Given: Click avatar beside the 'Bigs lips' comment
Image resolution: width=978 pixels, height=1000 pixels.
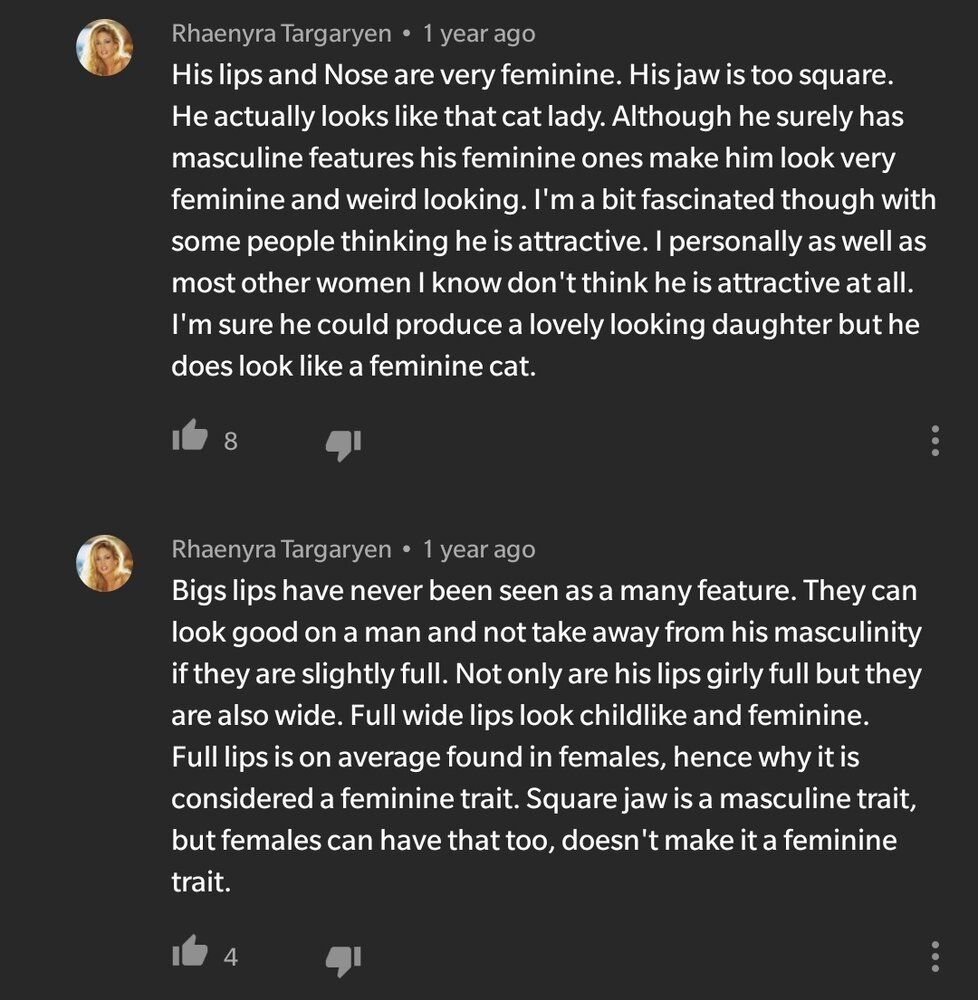Looking at the screenshot, I should [x=105, y=563].
